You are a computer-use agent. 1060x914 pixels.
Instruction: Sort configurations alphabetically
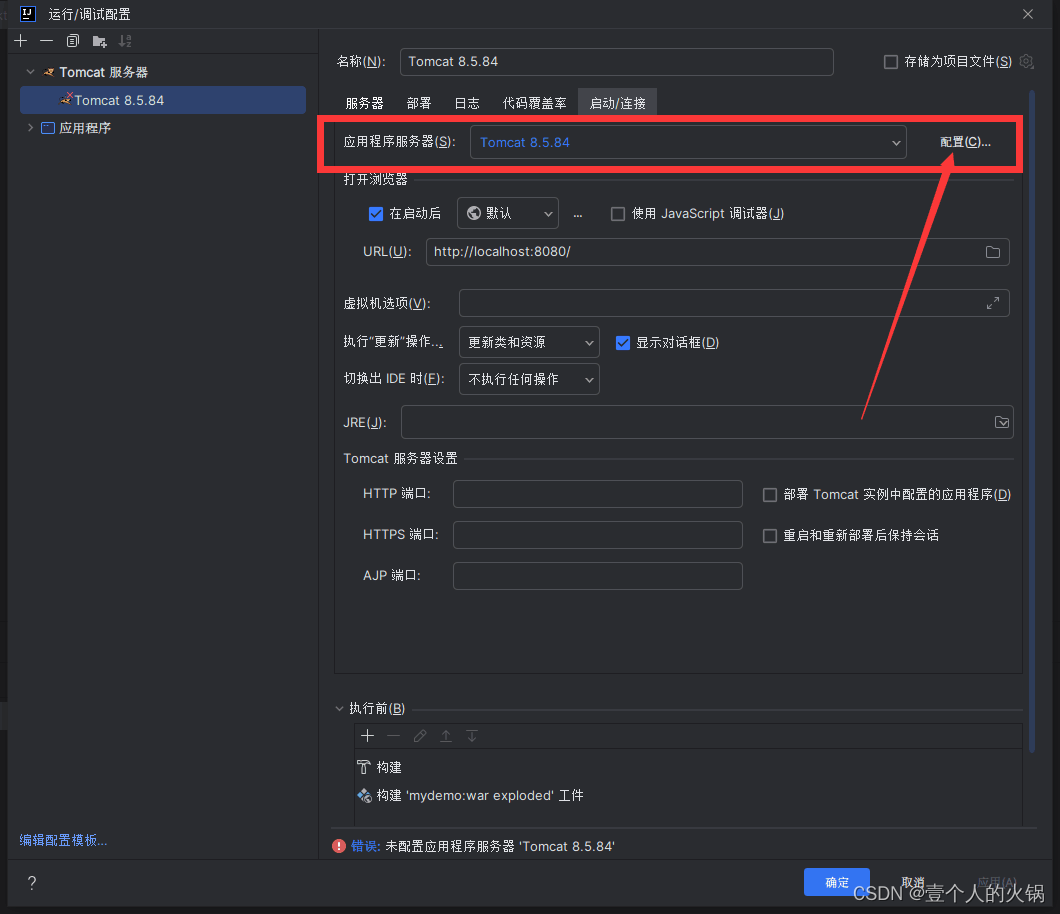click(x=125, y=41)
